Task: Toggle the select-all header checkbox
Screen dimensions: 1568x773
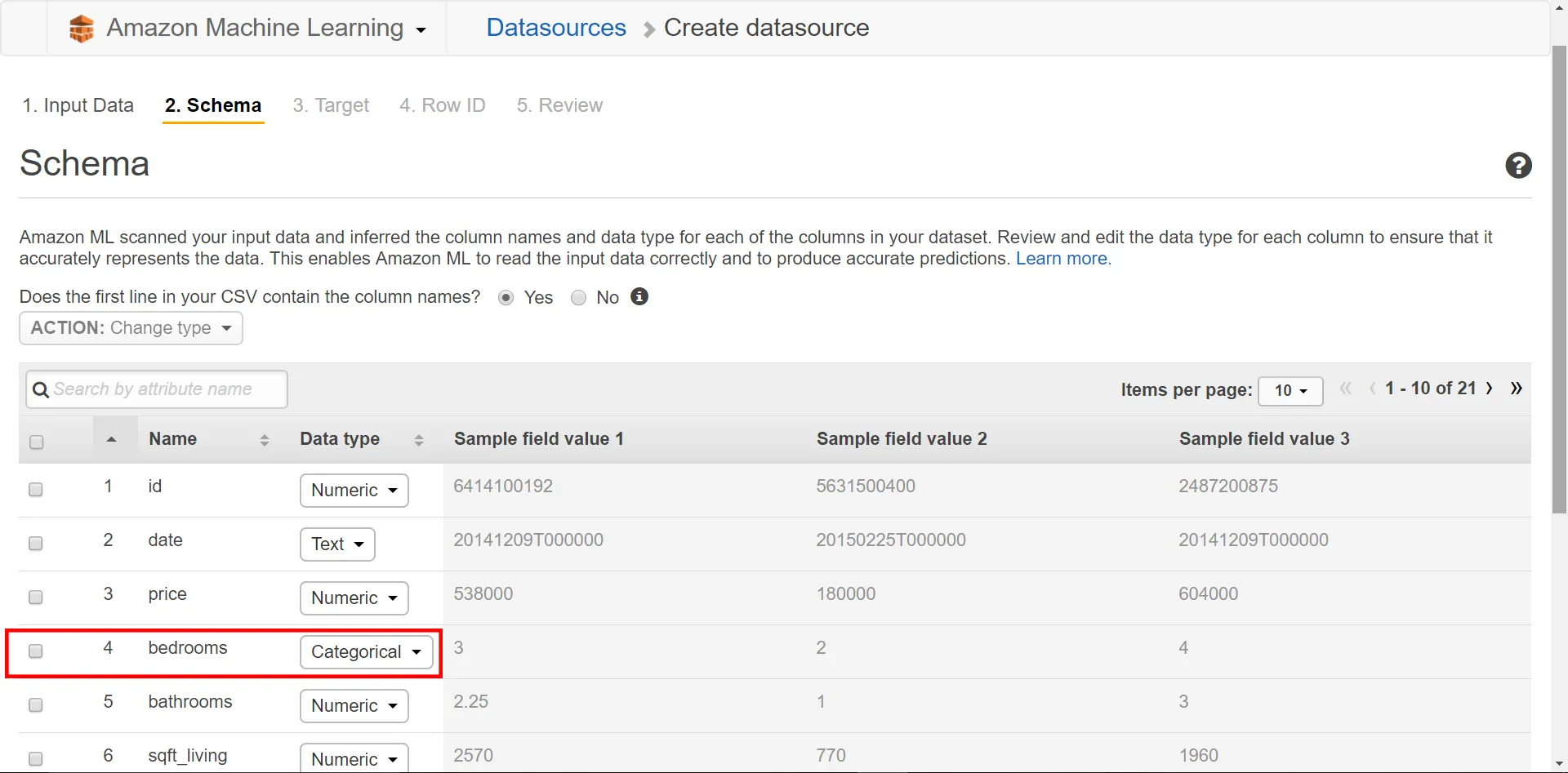Action: (x=36, y=442)
